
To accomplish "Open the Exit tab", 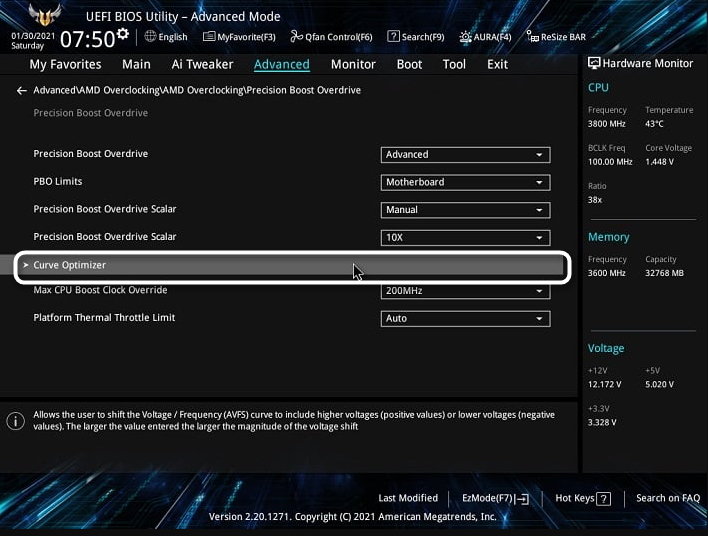I will point(497,64).
